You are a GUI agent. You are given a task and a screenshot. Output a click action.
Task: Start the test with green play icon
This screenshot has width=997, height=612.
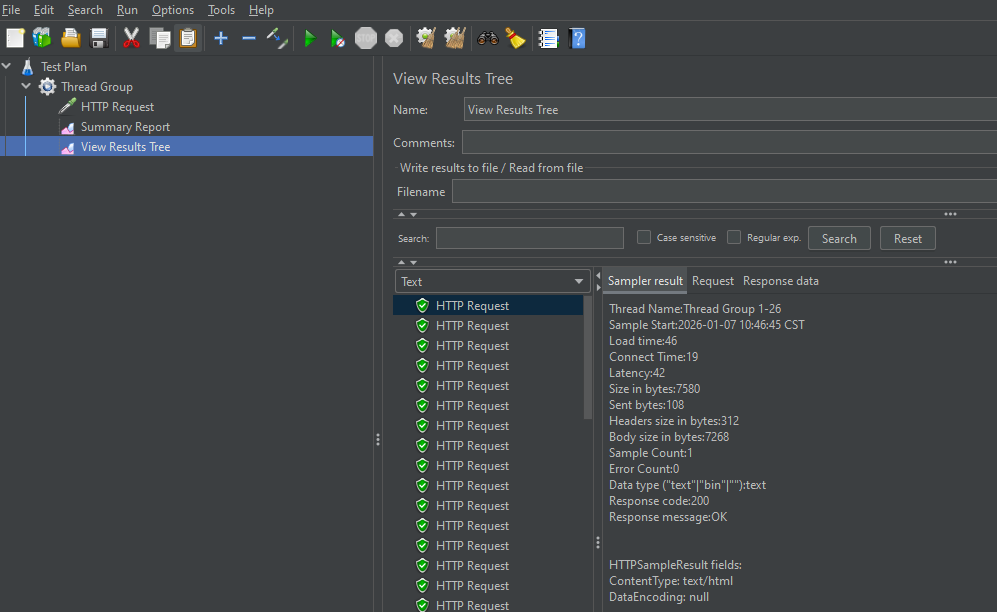coord(310,39)
